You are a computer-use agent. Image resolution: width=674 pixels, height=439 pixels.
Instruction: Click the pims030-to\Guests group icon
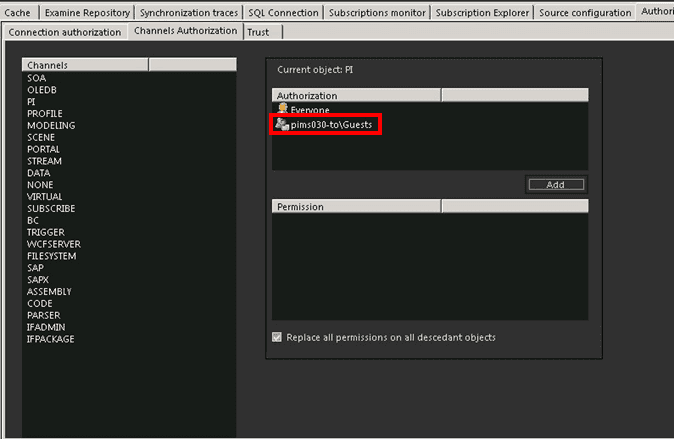[x=282, y=124]
